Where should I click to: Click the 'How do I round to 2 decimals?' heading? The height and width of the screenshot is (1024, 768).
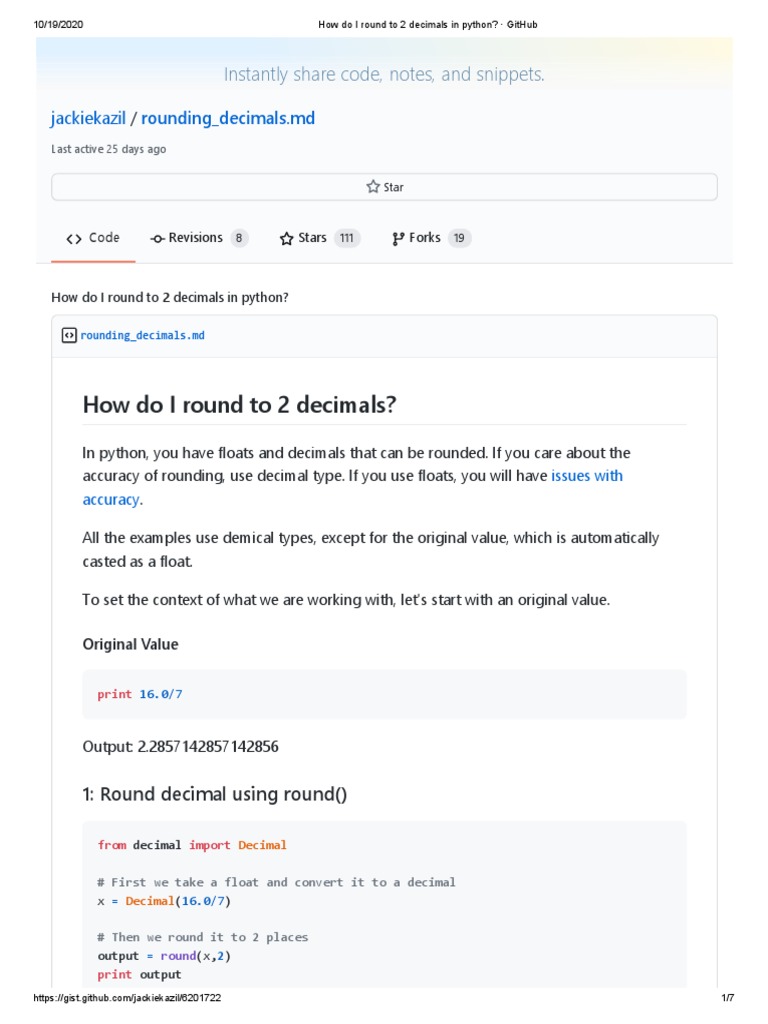coord(240,405)
